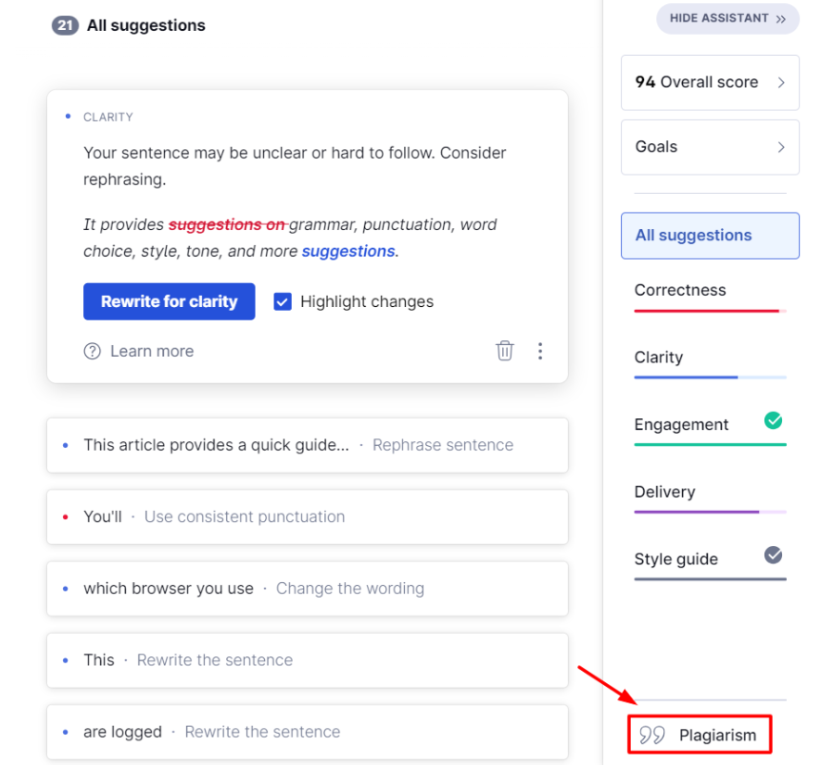The image size is (831, 770).
Task: Expand the 'This article provides a quick guide' suggestion
Action: (307, 445)
